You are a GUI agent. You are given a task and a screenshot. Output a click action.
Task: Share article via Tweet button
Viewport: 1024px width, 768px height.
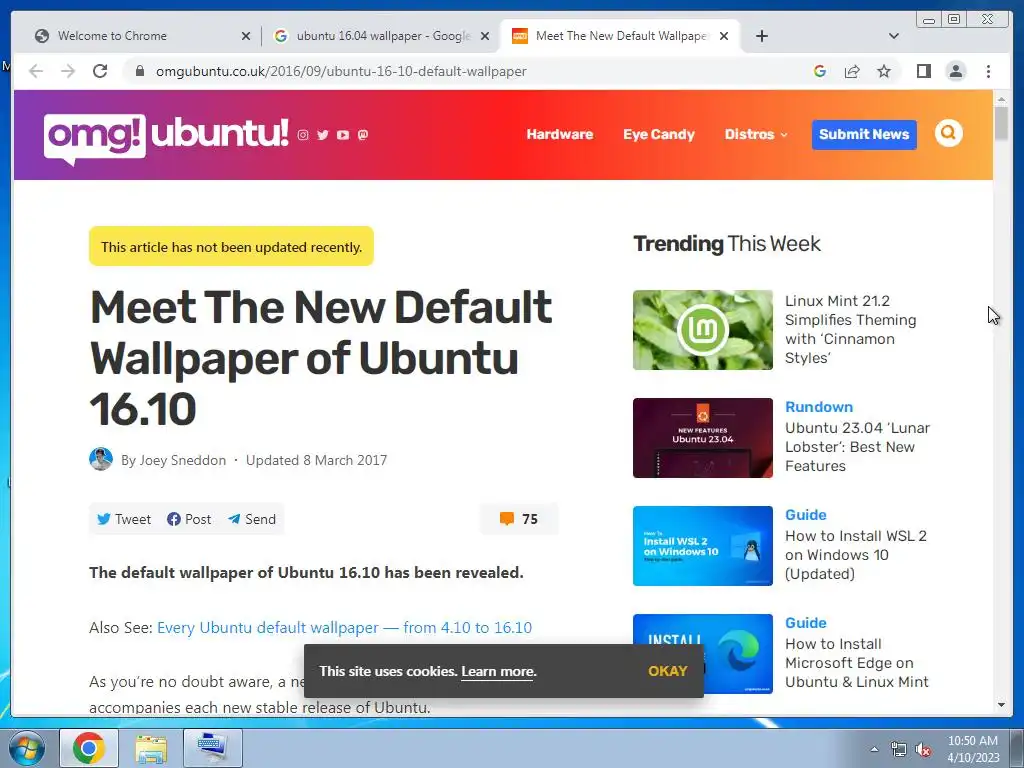[123, 519]
